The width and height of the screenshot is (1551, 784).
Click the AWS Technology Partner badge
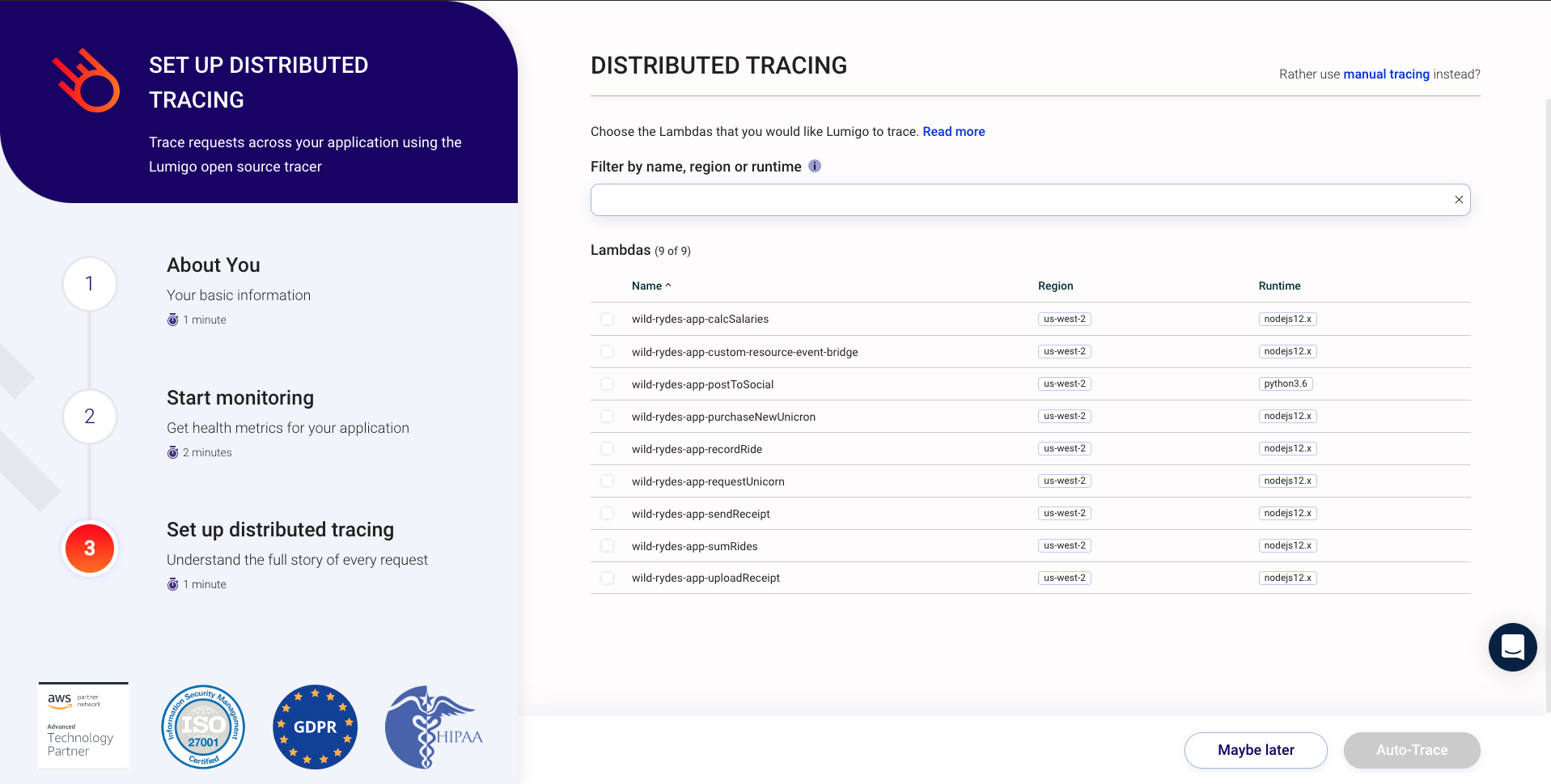coord(83,726)
